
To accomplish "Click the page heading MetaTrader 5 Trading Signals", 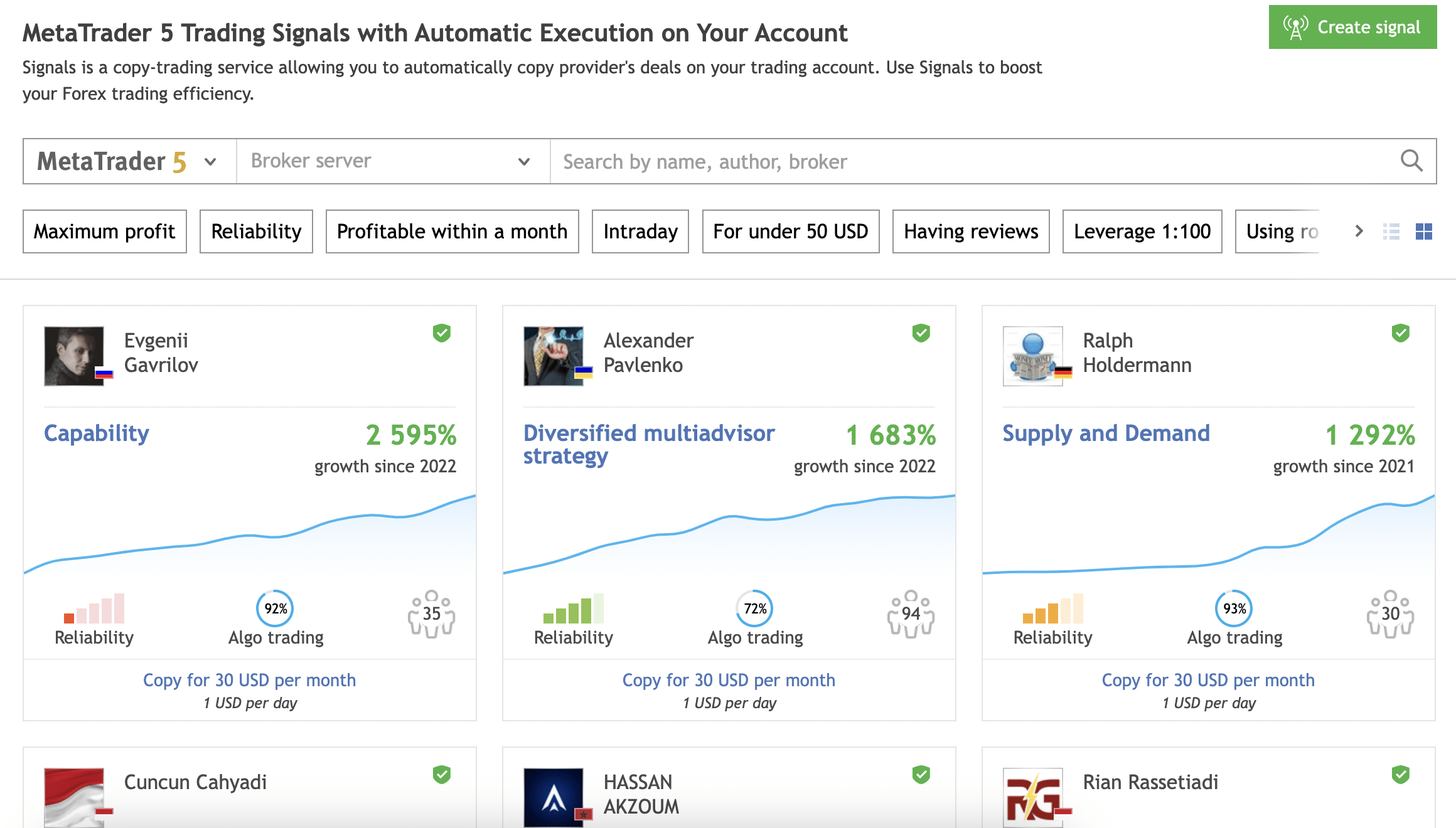I will [435, 33].
